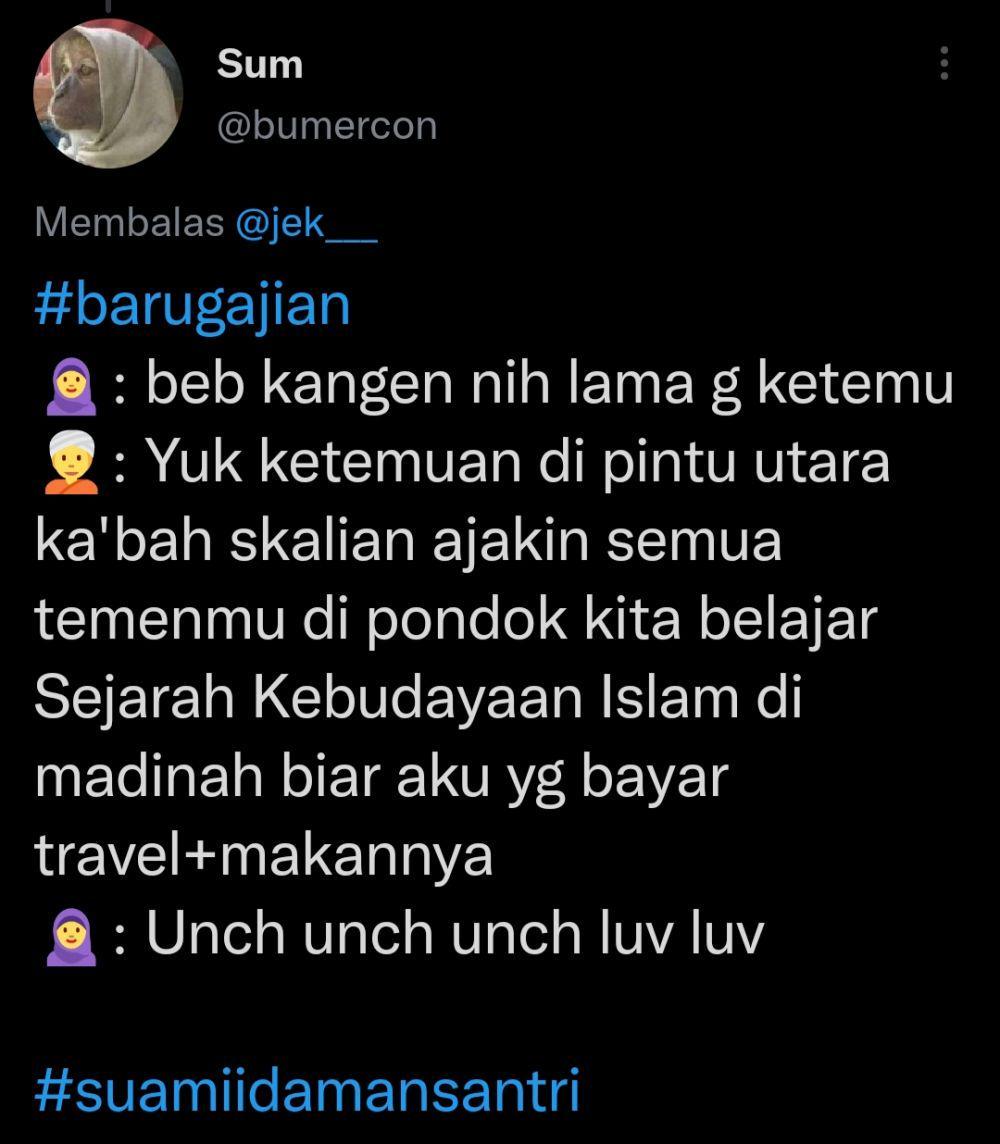The width and height of the screenshot is (1000, 1144).
Task: Click the text "Sejarah Kebudayaan Islam di"
Action: 419,699
